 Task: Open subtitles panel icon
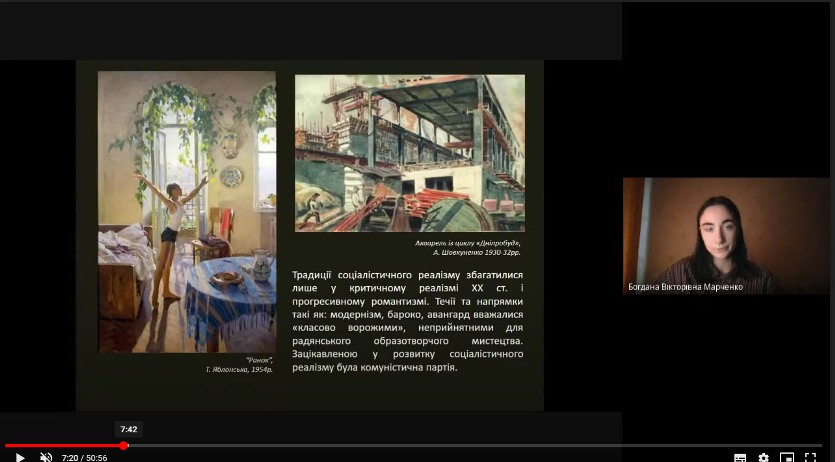point(740,457)
